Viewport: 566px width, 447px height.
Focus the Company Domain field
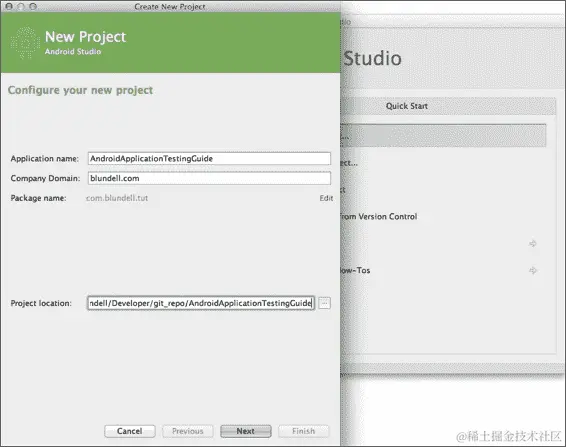209,178
